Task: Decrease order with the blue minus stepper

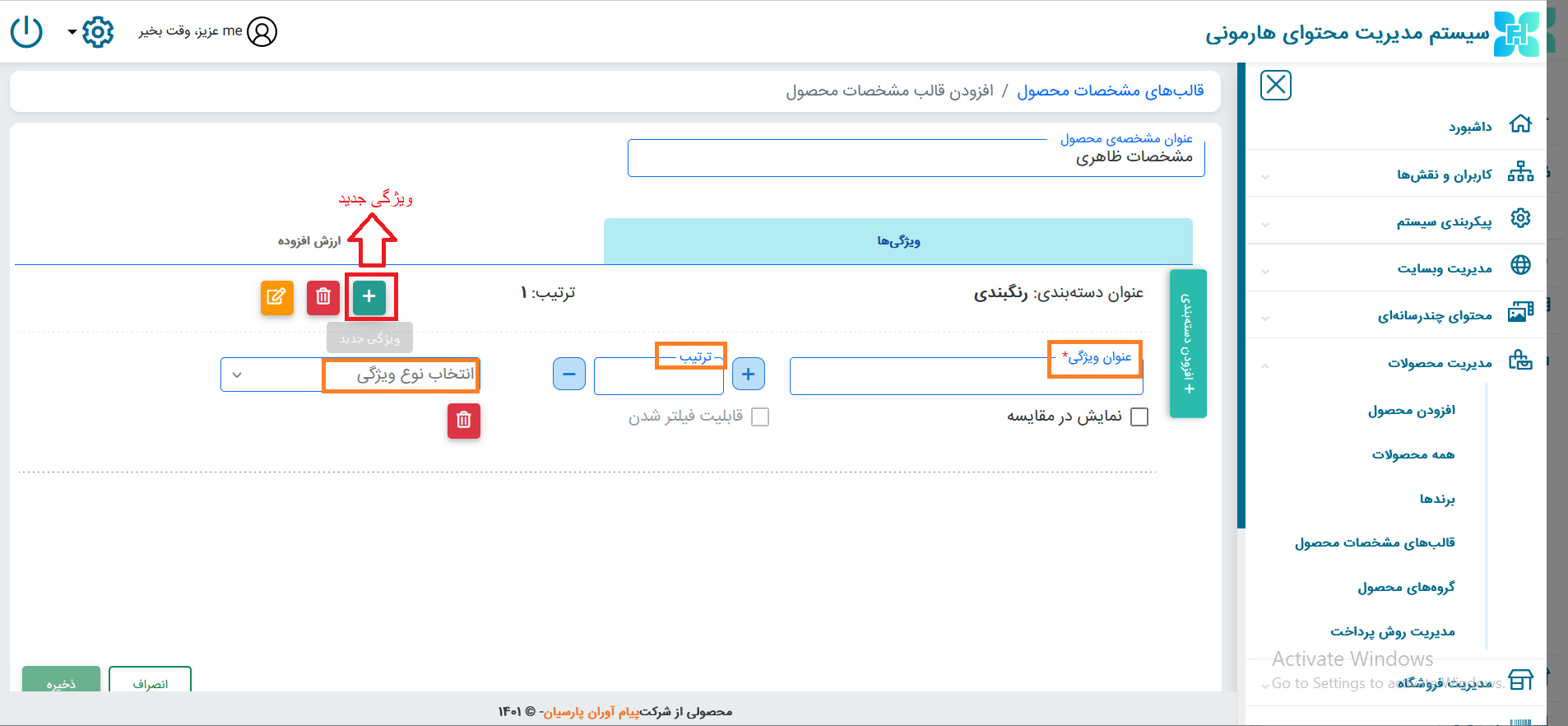Action: pos(569,375)
